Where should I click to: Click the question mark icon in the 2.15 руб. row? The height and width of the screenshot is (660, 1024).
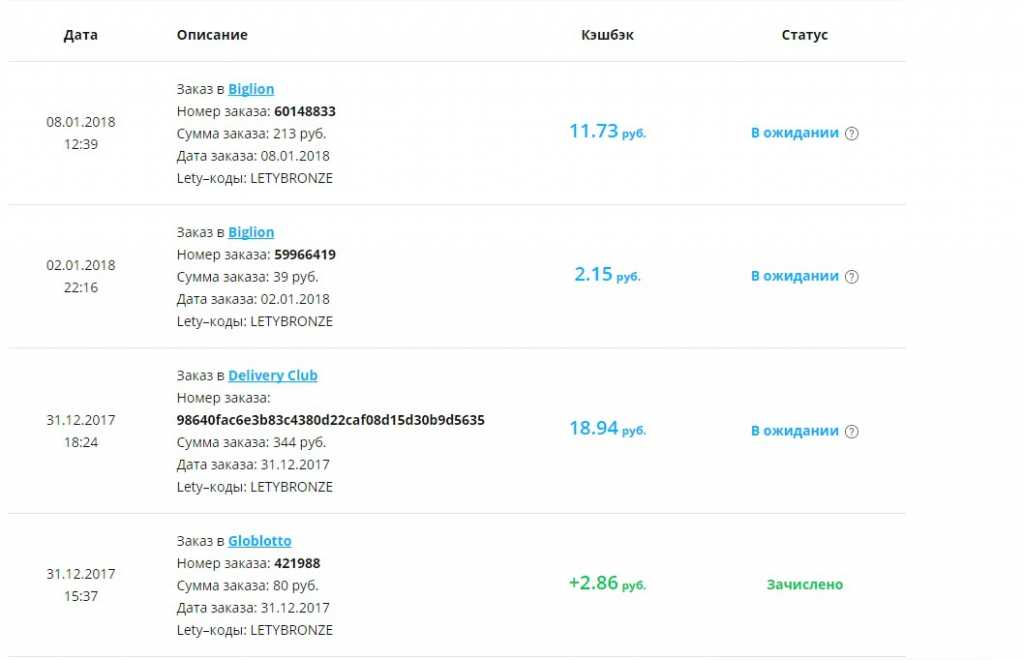(x=852, y=276)
